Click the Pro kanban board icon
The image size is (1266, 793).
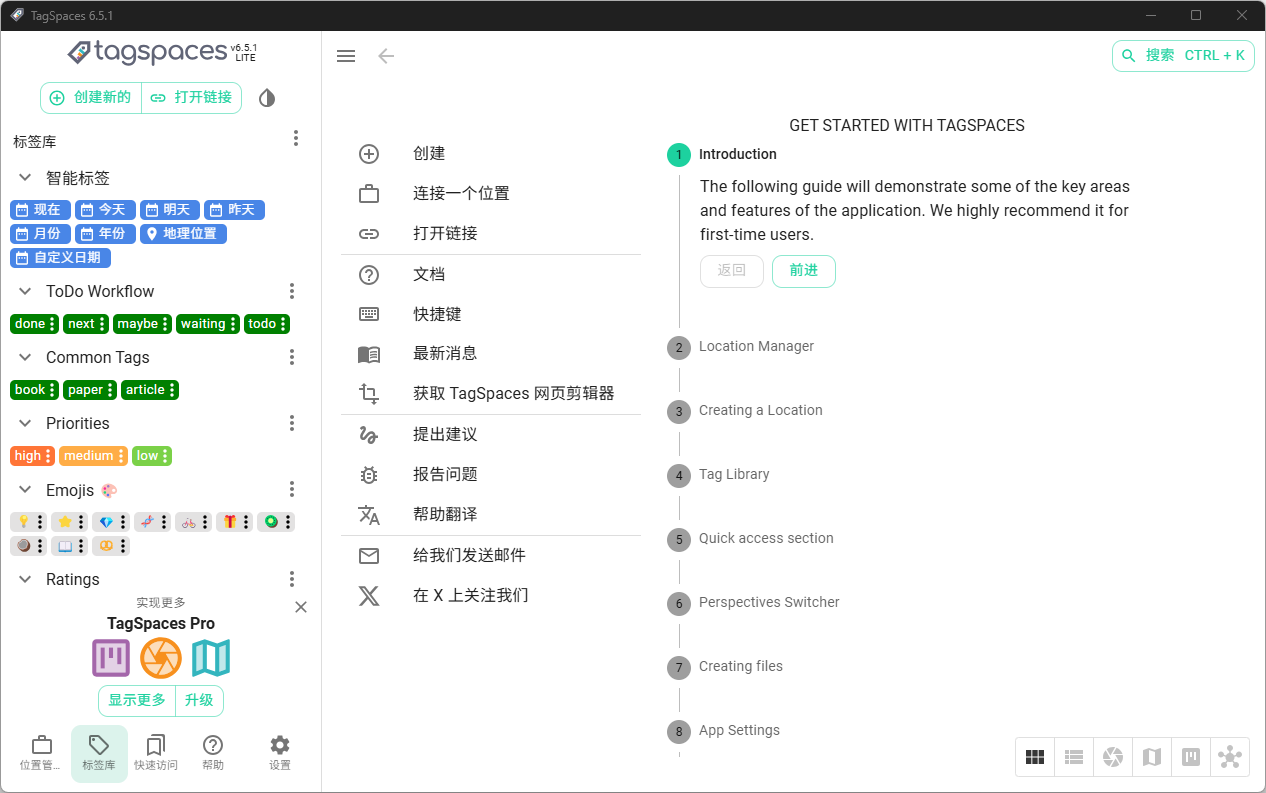(x=111, y=658)
